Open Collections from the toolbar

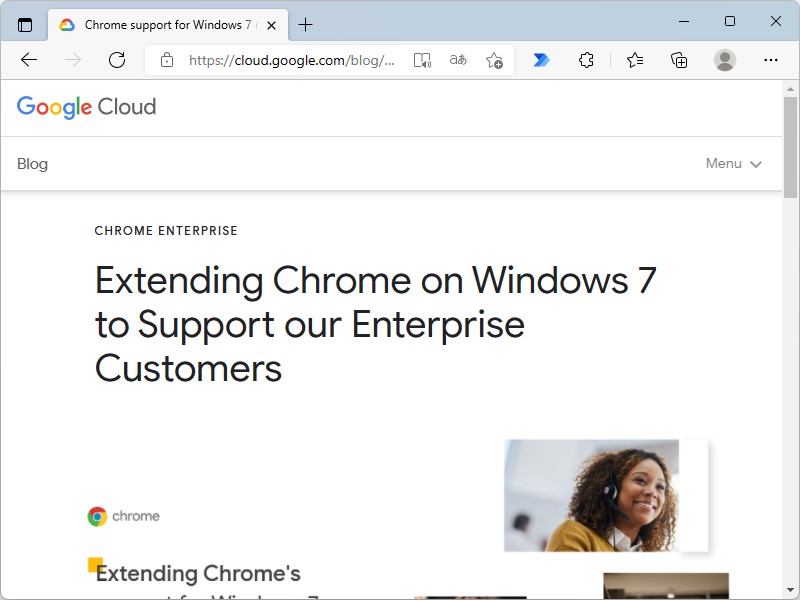[x=679, y=60]
